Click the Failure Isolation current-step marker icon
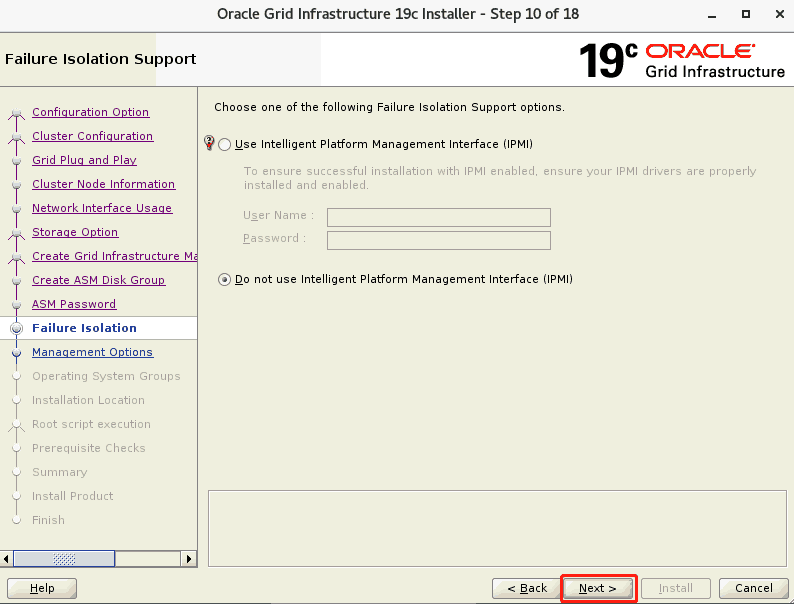Image resolution: width=794 pixels, height=604 pixels. coord(17,329)
